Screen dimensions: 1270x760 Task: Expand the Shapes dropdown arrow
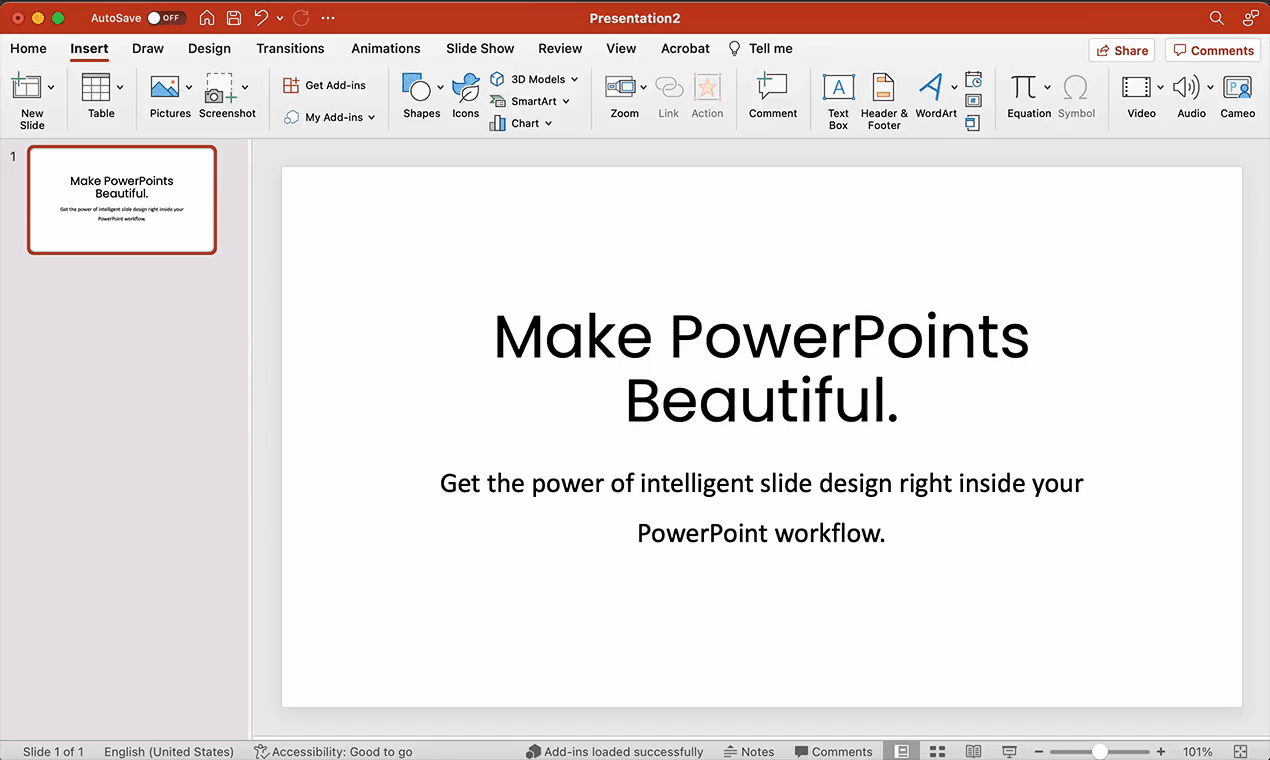pos(440,88)
